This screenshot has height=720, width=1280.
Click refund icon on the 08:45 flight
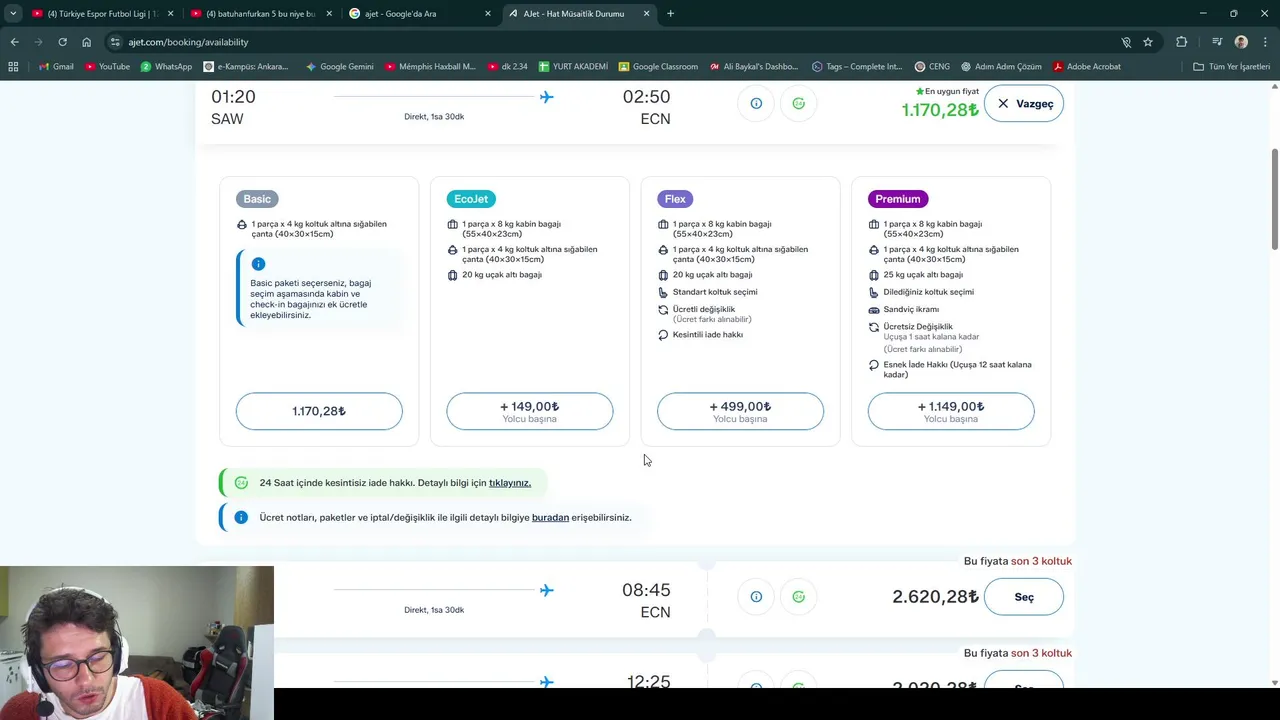tap(798, 597)
